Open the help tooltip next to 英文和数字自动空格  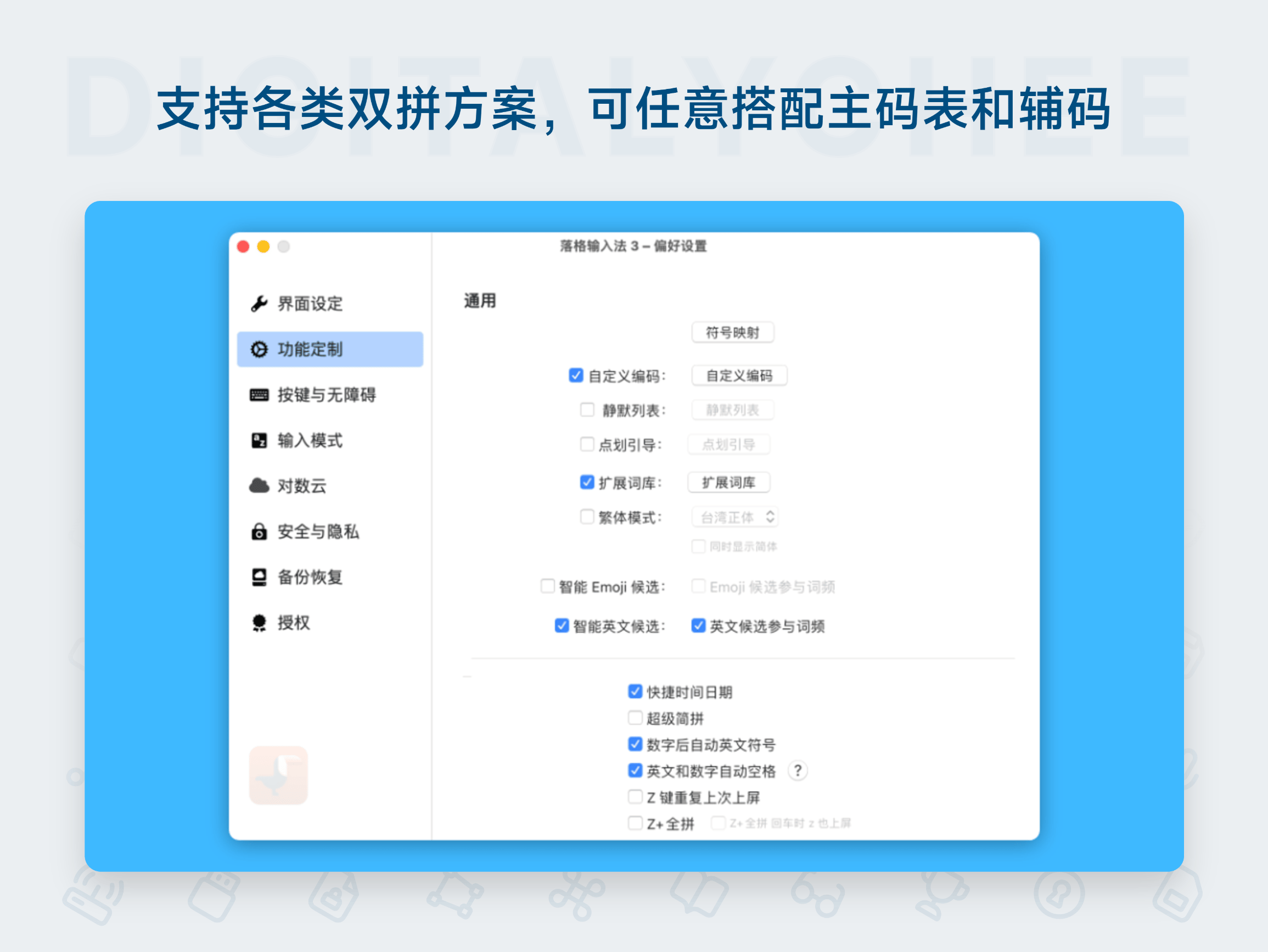797,771
